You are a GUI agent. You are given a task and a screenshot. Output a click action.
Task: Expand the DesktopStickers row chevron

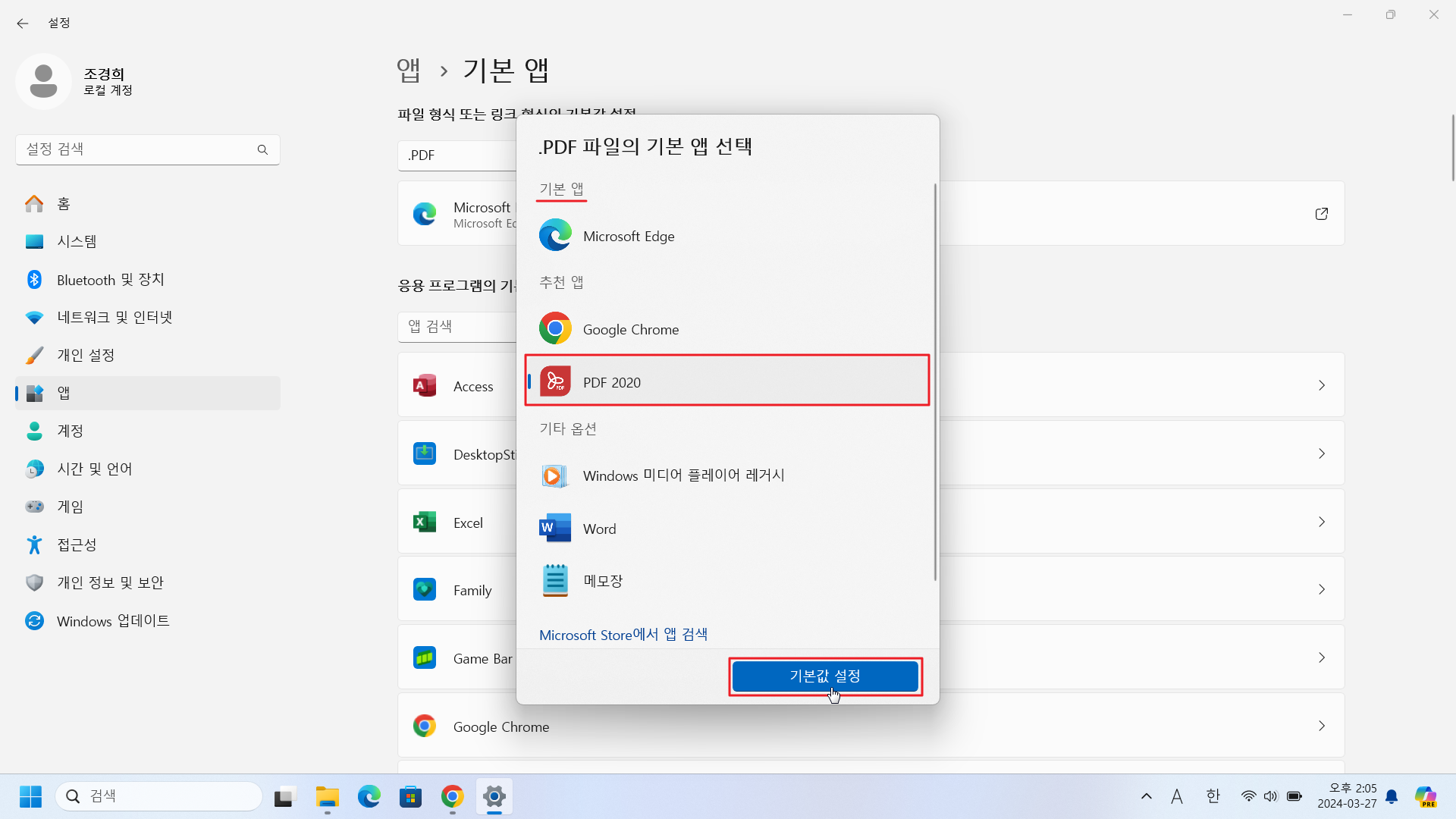click(1321, 453)
